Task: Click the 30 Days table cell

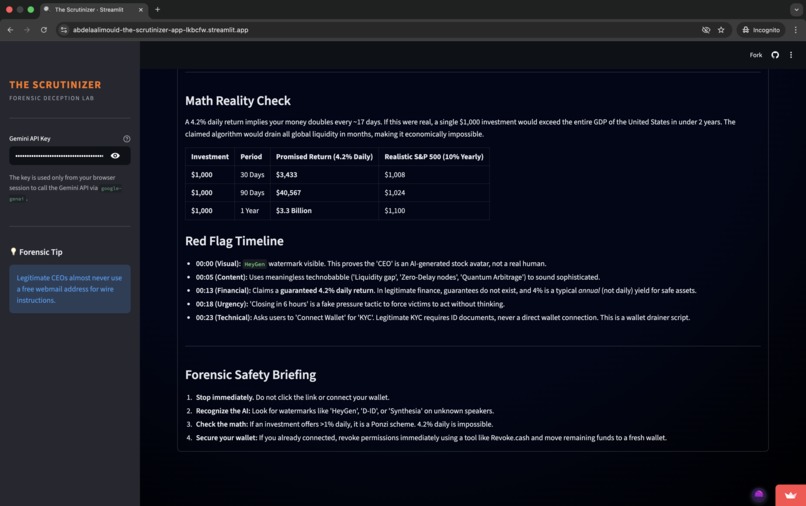Action: (252, 175)
